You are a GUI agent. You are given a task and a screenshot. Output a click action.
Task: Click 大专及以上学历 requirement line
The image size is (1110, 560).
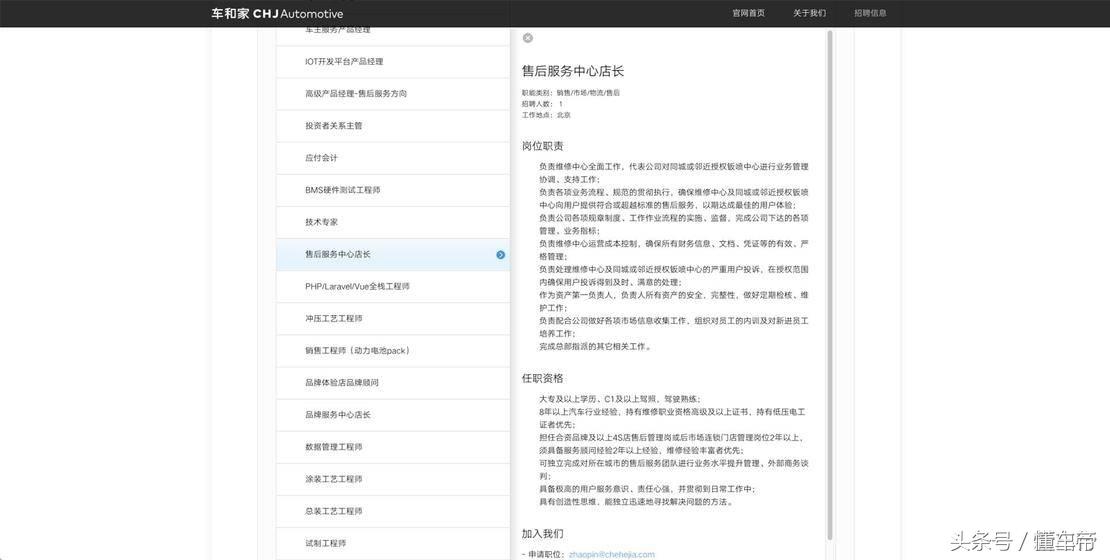[x=620, y=399]
